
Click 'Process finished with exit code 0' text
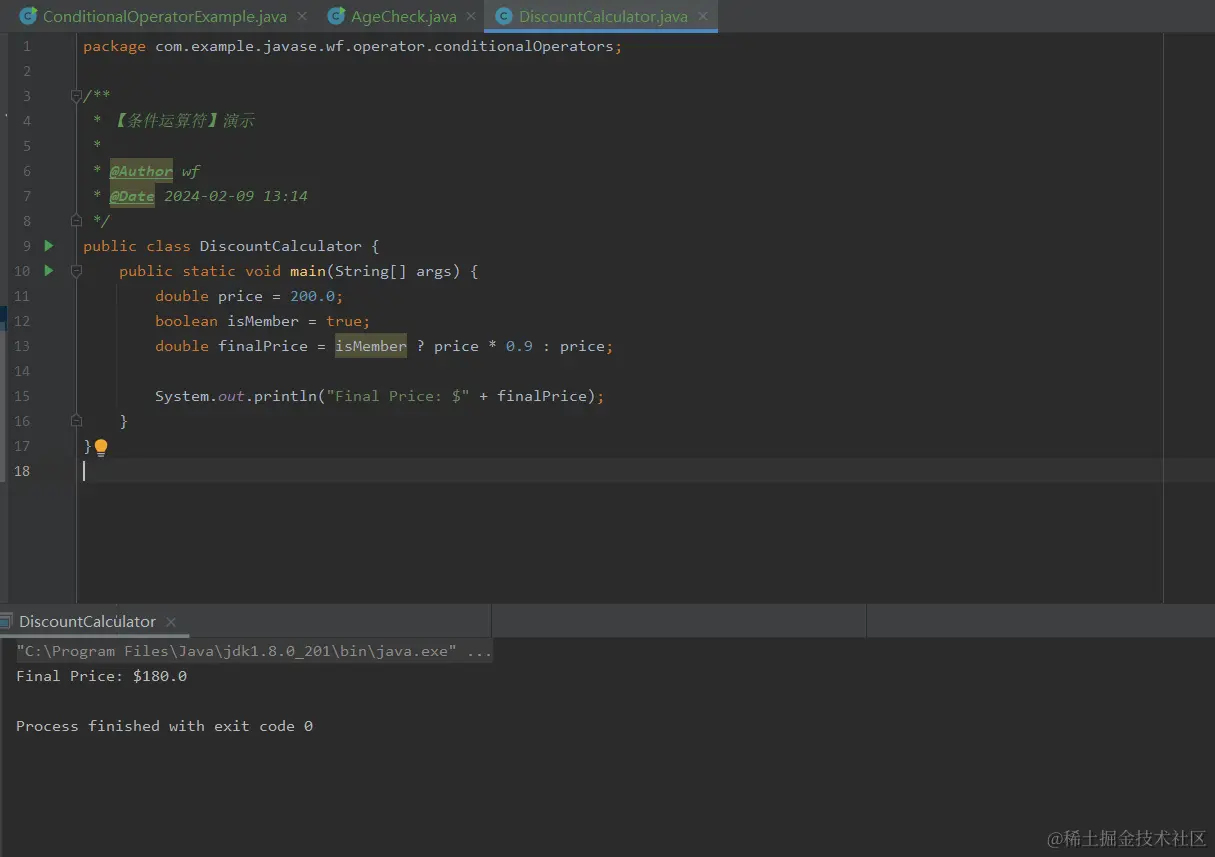click(x=164, y=726)
